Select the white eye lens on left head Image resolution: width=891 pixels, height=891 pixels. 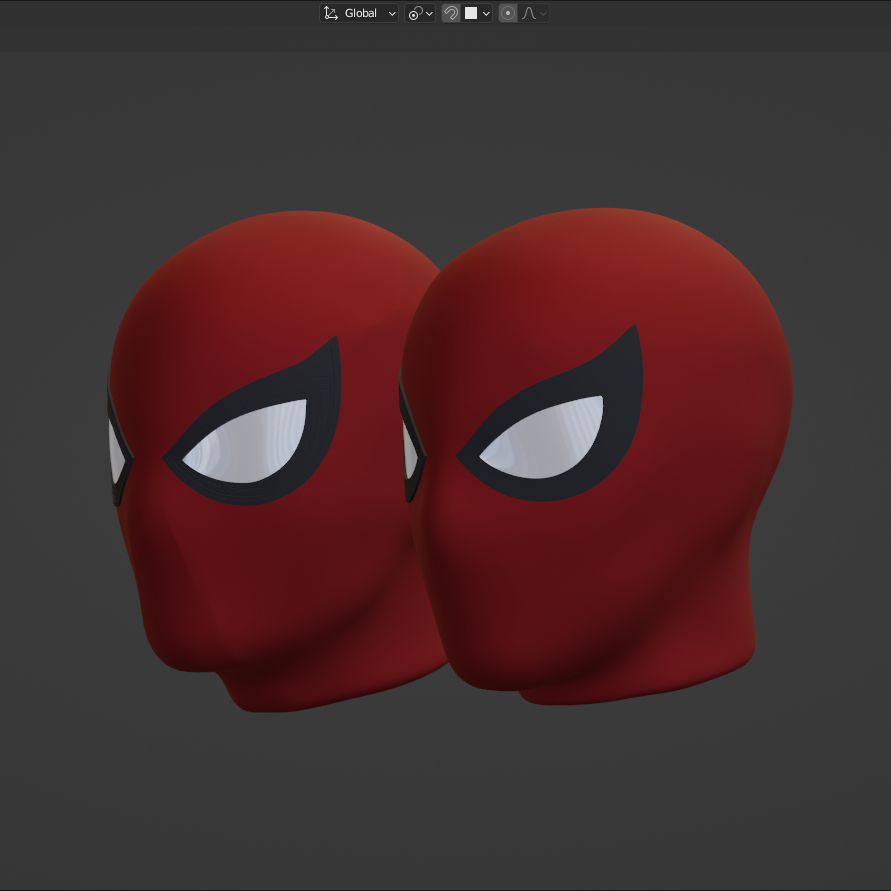246,443
